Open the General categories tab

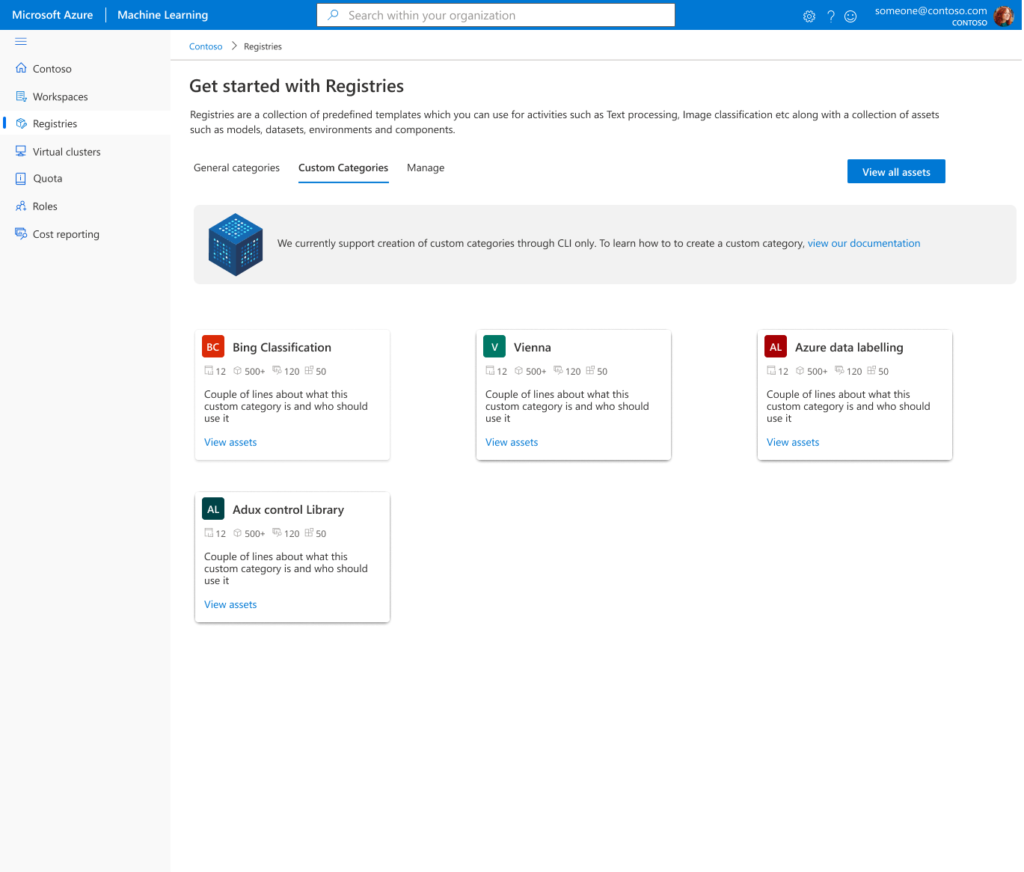pyautogui.click(x=236, y=168)
